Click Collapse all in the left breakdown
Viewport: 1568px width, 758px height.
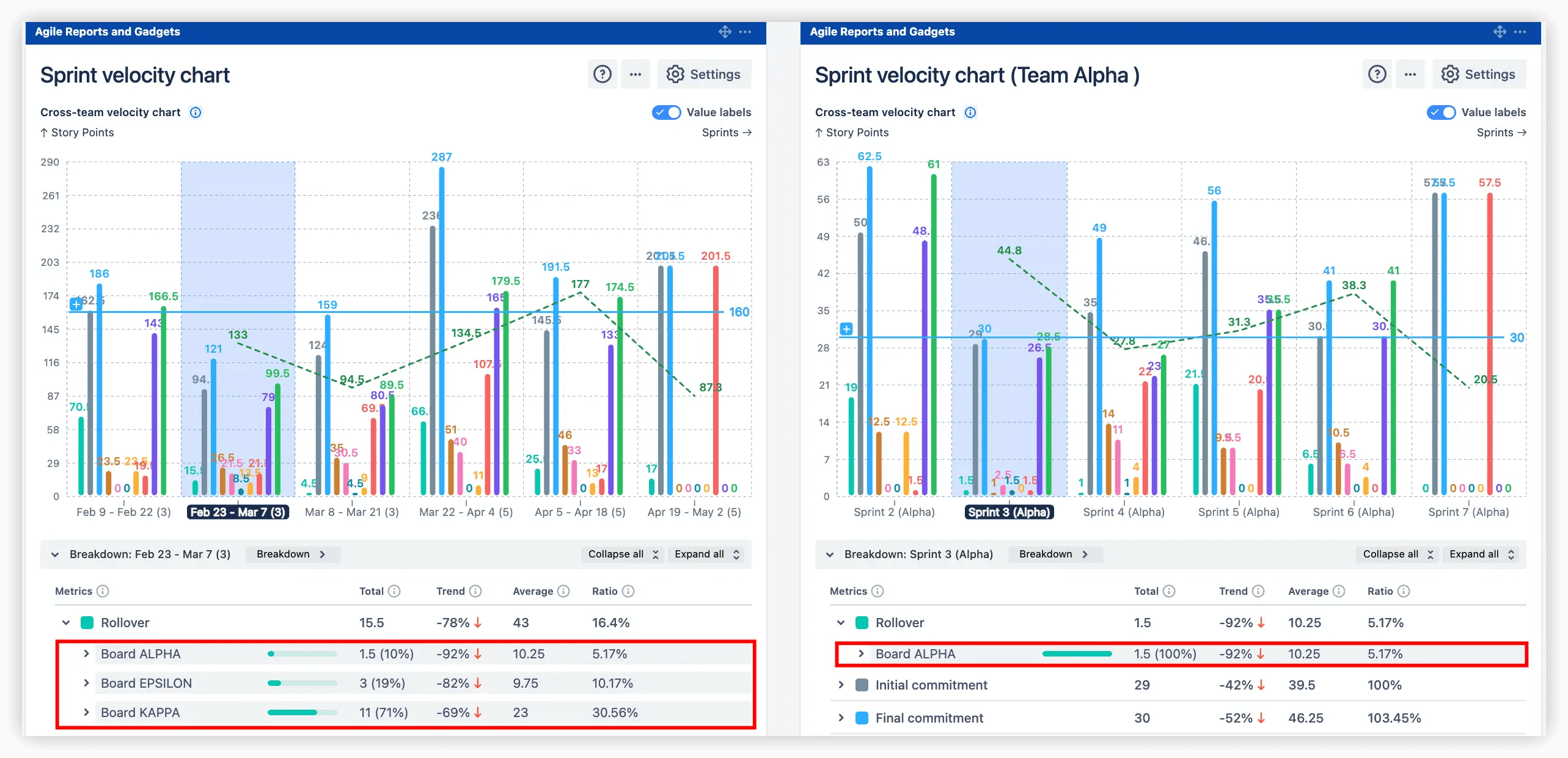622,554
